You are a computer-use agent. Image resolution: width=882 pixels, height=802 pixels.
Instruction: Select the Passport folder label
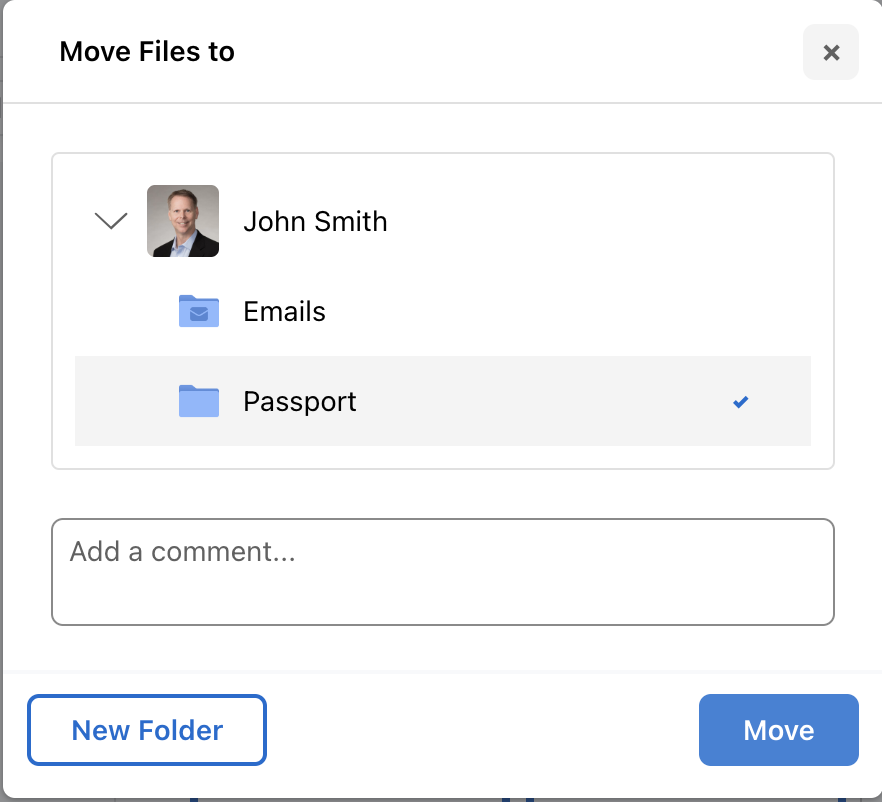point(300,402)
